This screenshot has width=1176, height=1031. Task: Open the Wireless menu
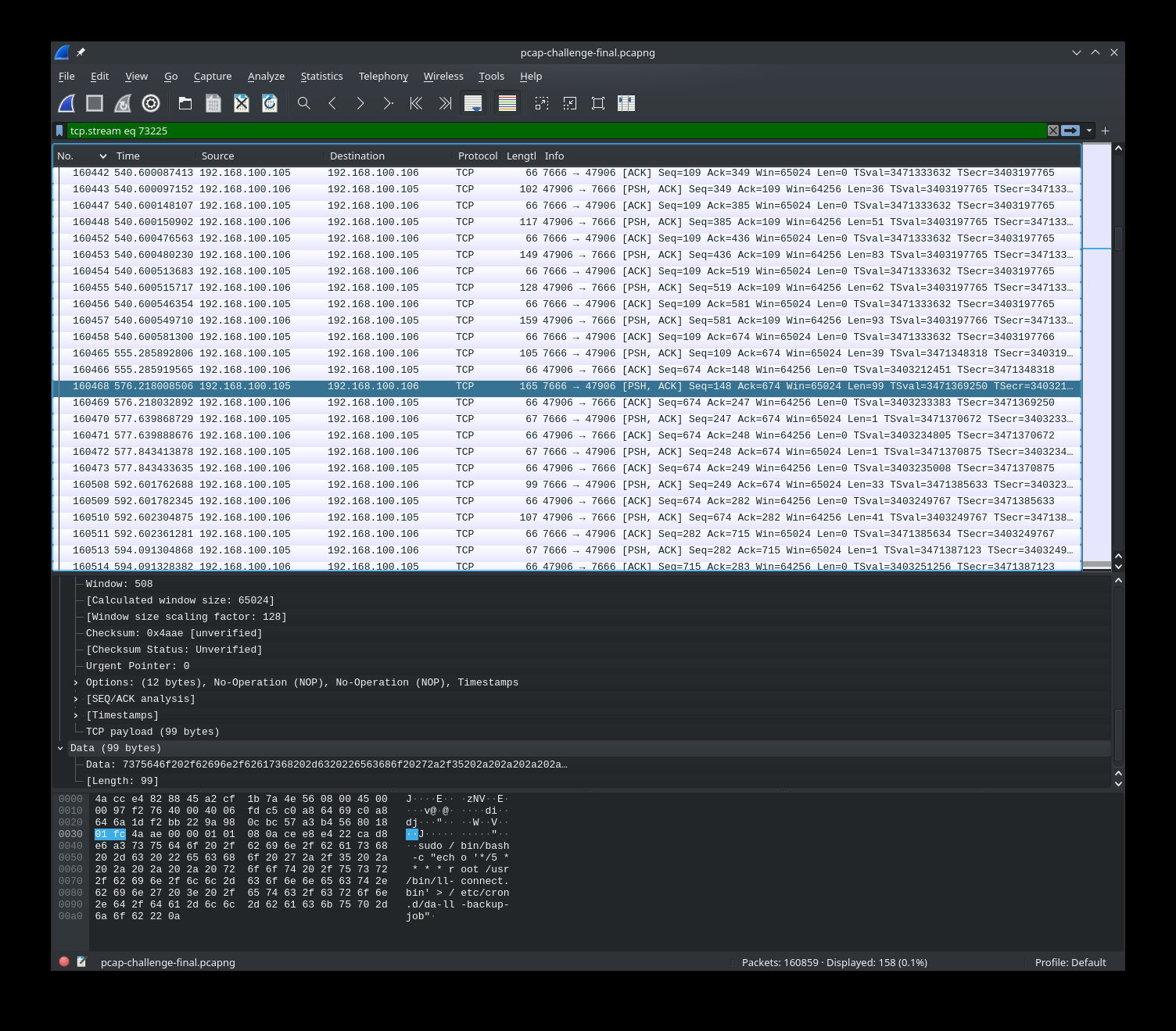[443, 76]
